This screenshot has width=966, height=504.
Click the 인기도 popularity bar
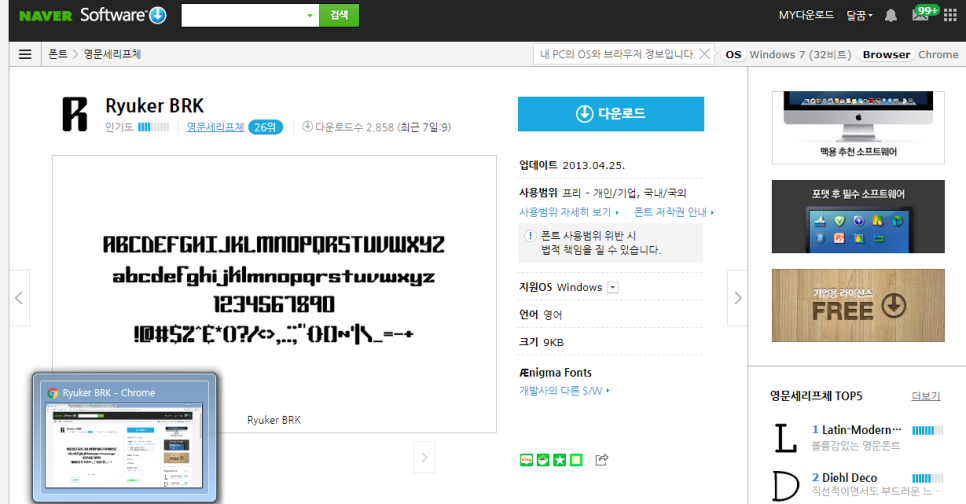click(153, 127)
